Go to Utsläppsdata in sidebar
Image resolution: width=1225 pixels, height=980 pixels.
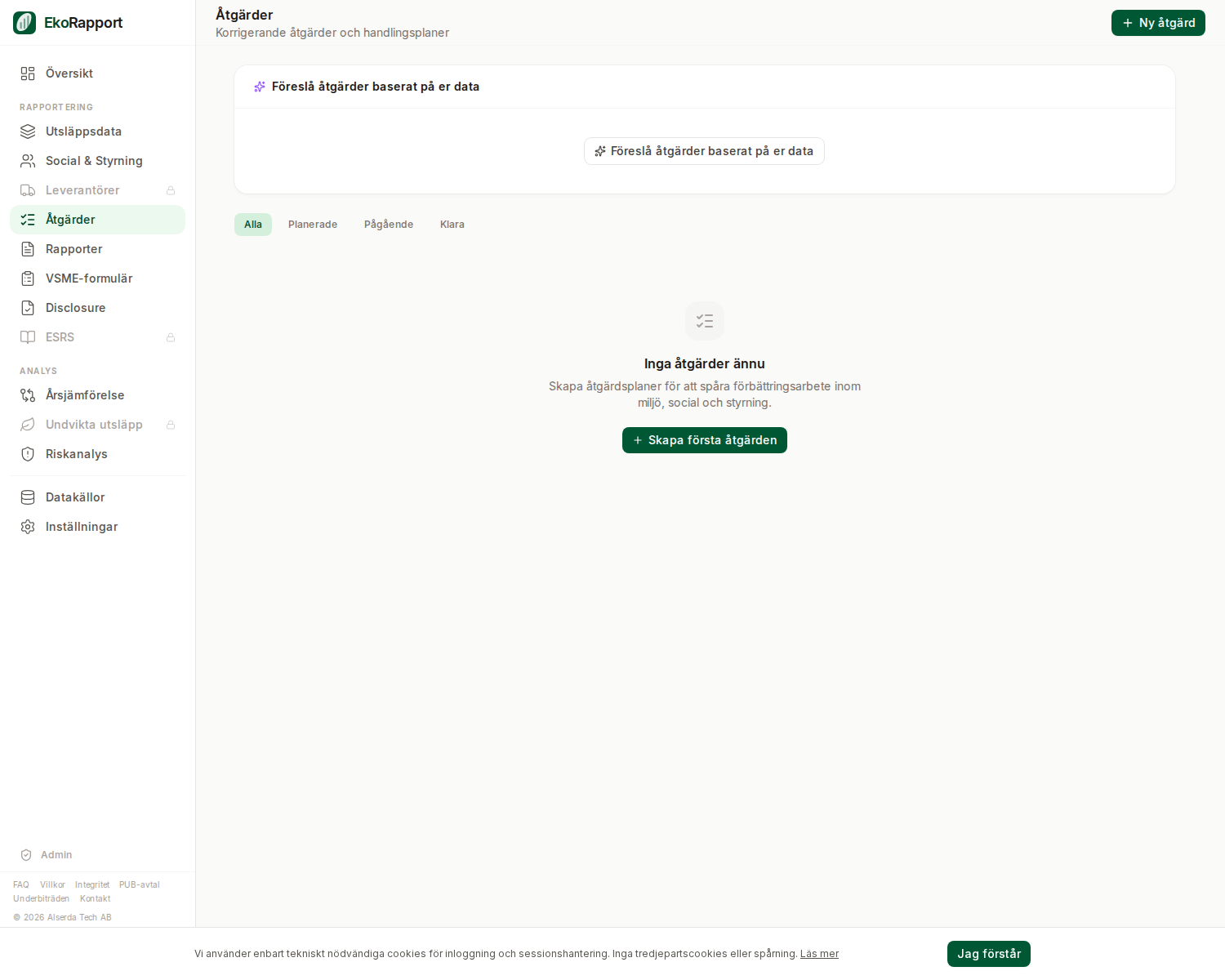pyautogui.click(x=97, y=131)
